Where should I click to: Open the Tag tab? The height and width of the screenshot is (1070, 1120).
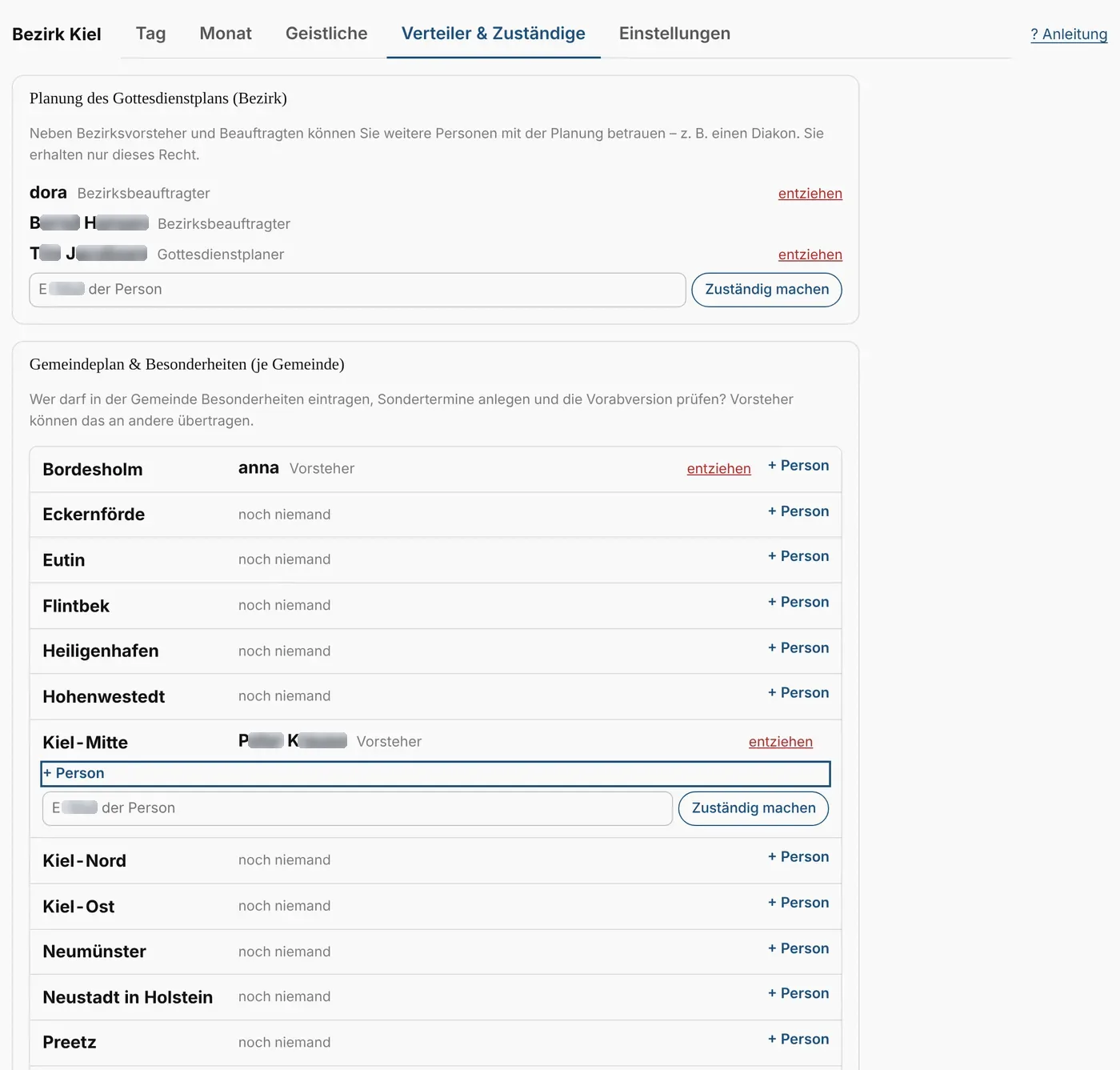tap(150, 34)
